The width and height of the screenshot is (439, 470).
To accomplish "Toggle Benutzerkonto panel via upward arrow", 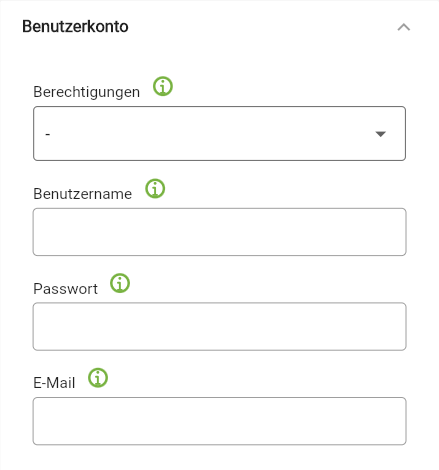I will coord(404,27).
